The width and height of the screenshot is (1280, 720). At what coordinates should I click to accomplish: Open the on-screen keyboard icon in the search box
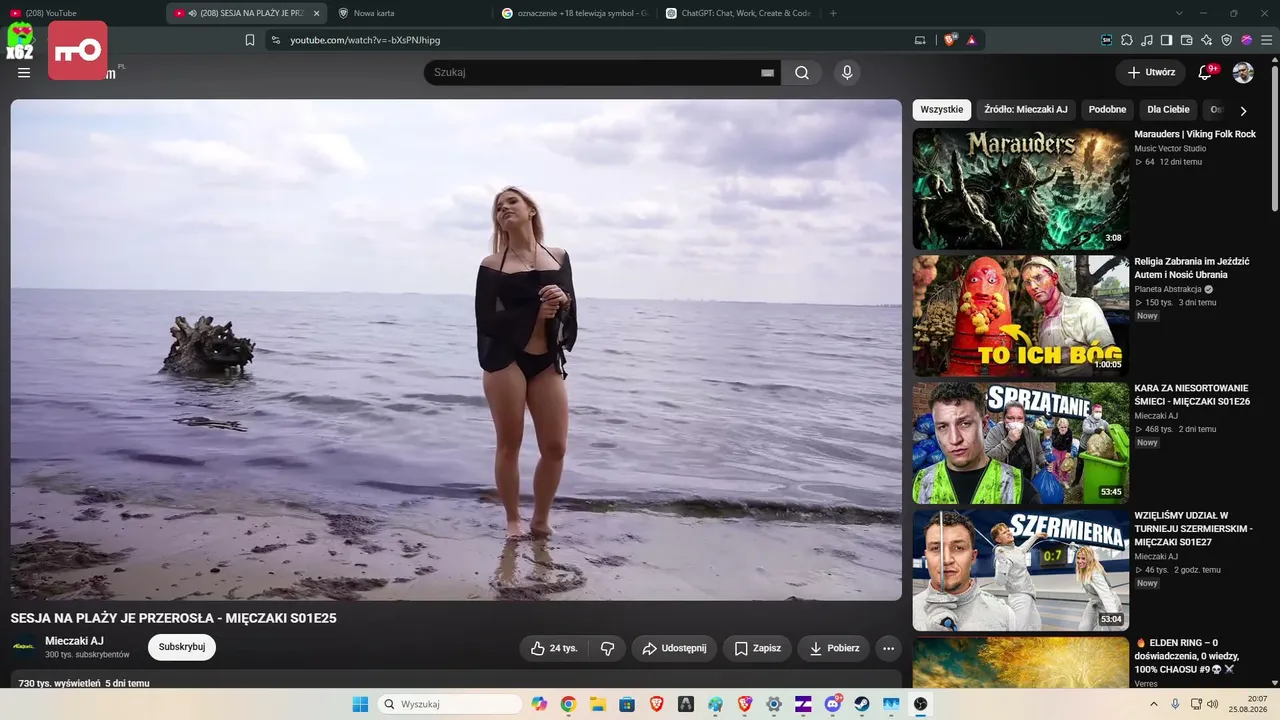(768, 73)
